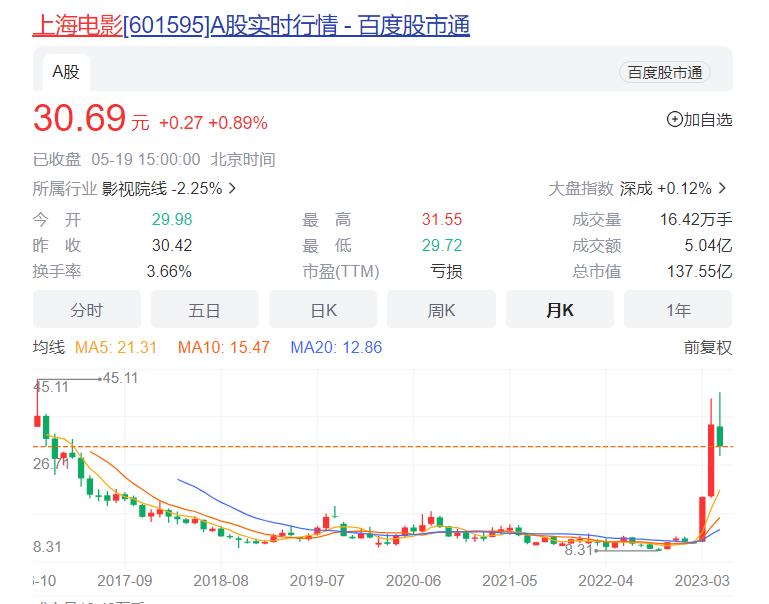Click the 深成 +0.12% index link
Image resolution: width=769 pixels, height=604 pixels.
tap(666, 188)
